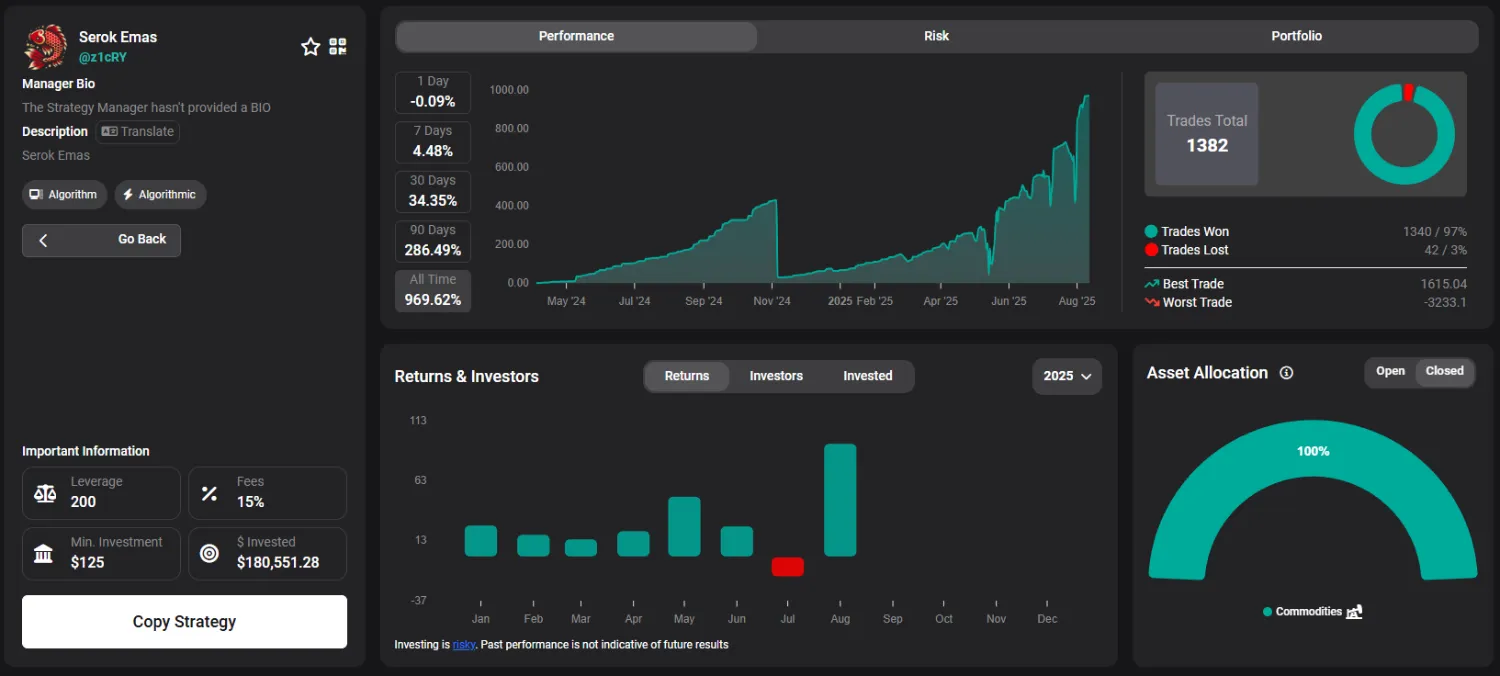Click the Serok Emas manager name heading
The height and width of the screenshot is (676, 1500).
[118, 37]
